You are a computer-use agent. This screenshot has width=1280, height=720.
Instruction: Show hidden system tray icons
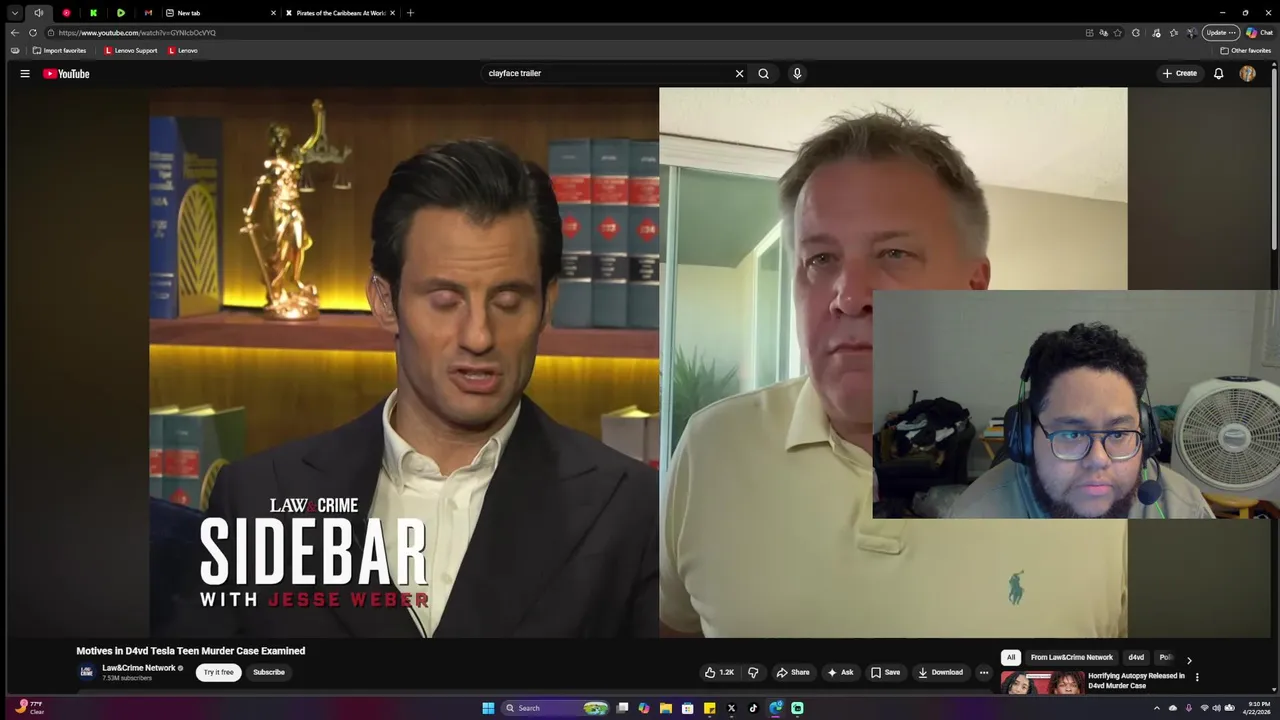tap(1157, 708)
